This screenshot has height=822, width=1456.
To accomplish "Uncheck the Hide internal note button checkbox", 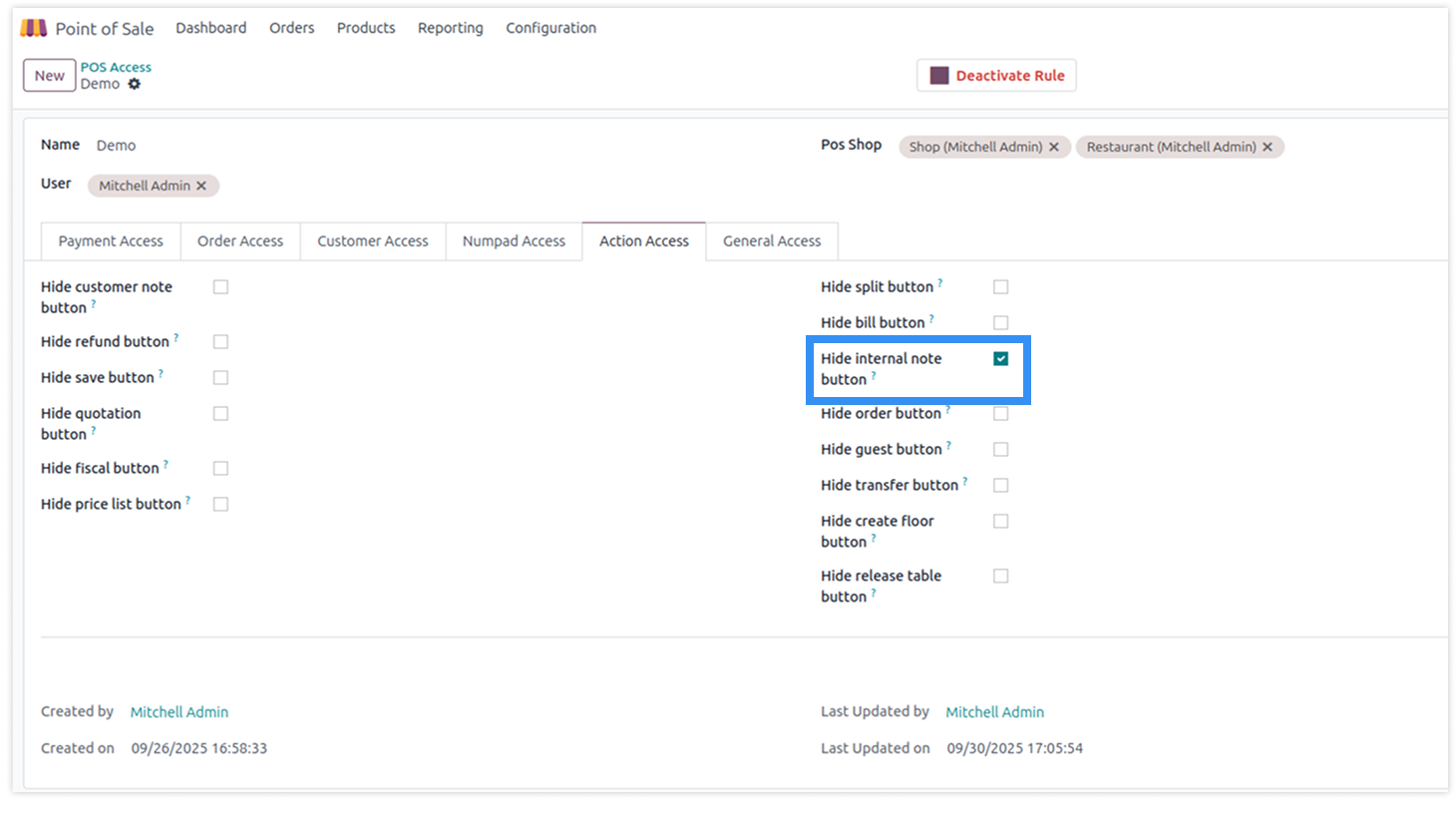I will tap(1000, 359).
